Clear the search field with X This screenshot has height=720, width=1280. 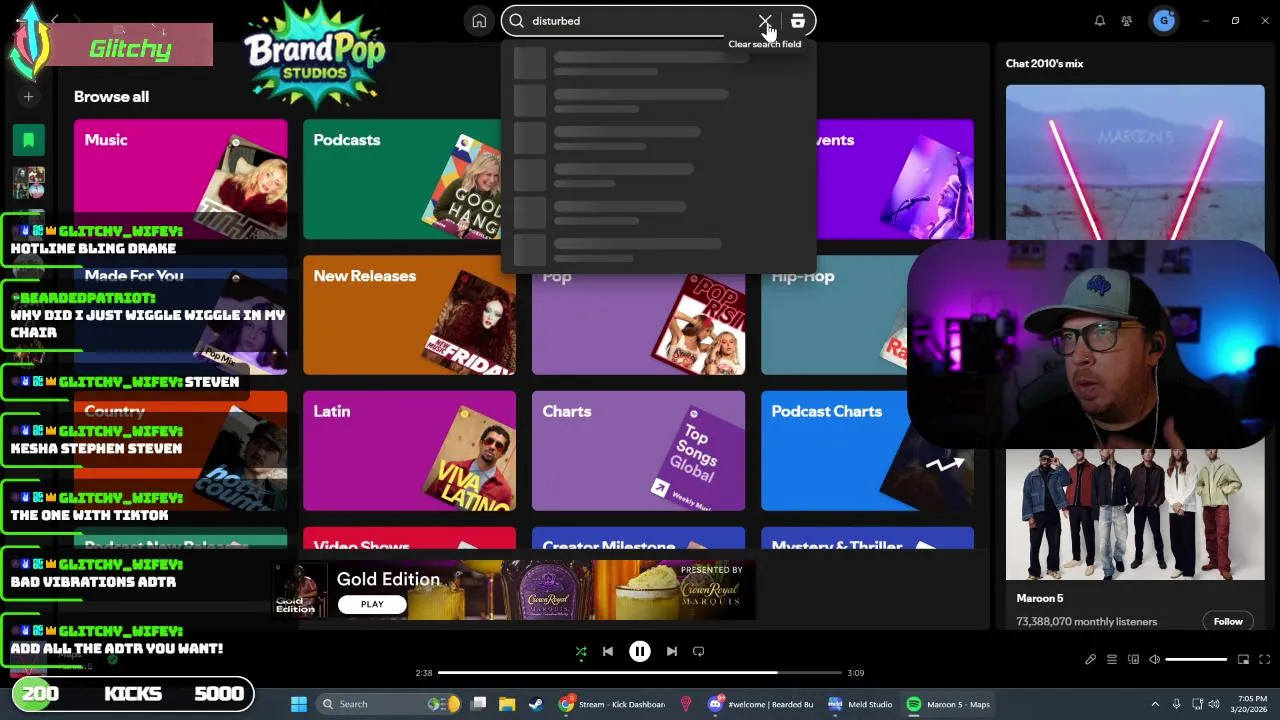tap(765, 21)
